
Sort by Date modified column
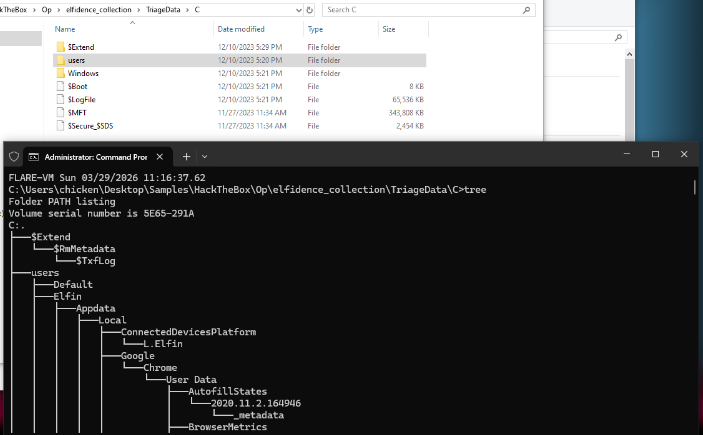tap(240, 30)
